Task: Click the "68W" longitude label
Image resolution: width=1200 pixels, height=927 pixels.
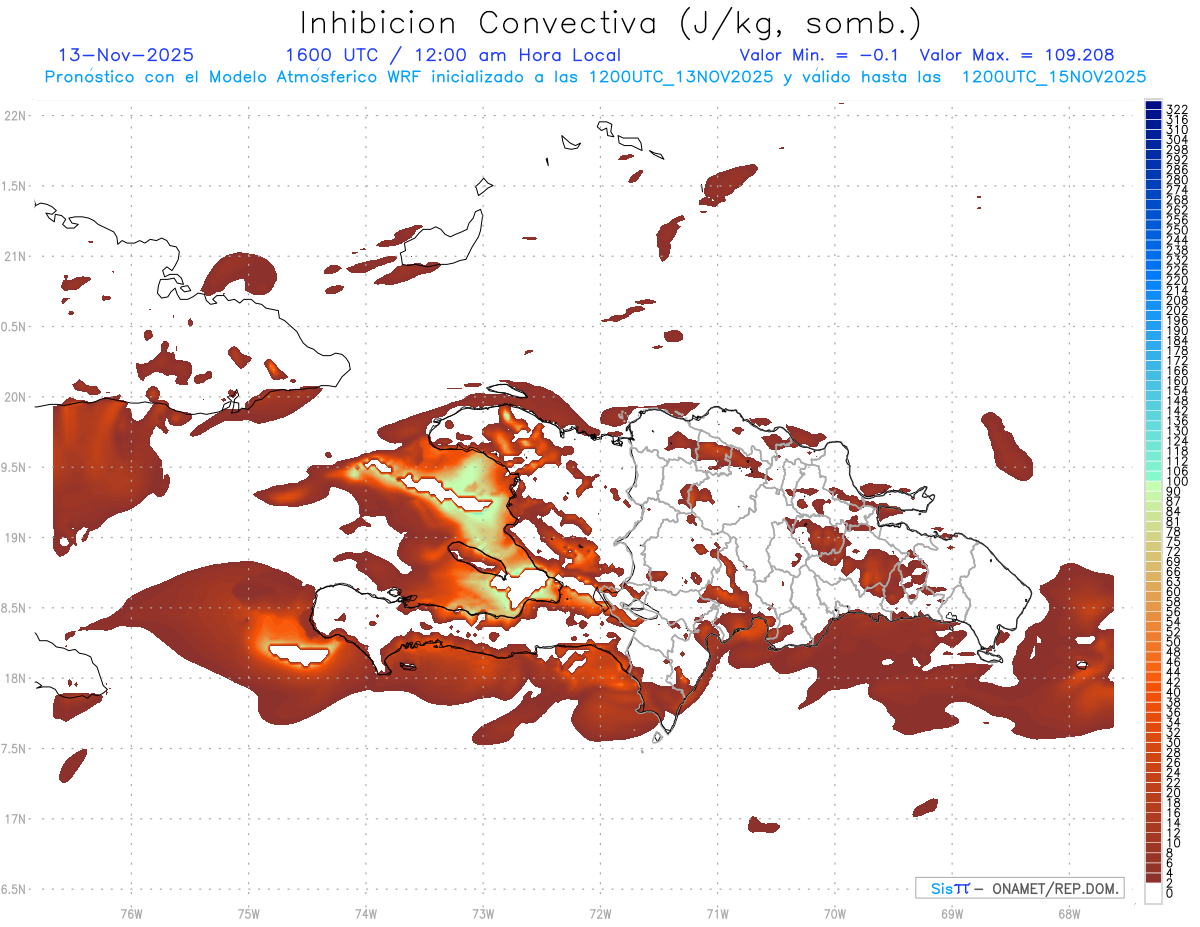Action: point(1068,912)
